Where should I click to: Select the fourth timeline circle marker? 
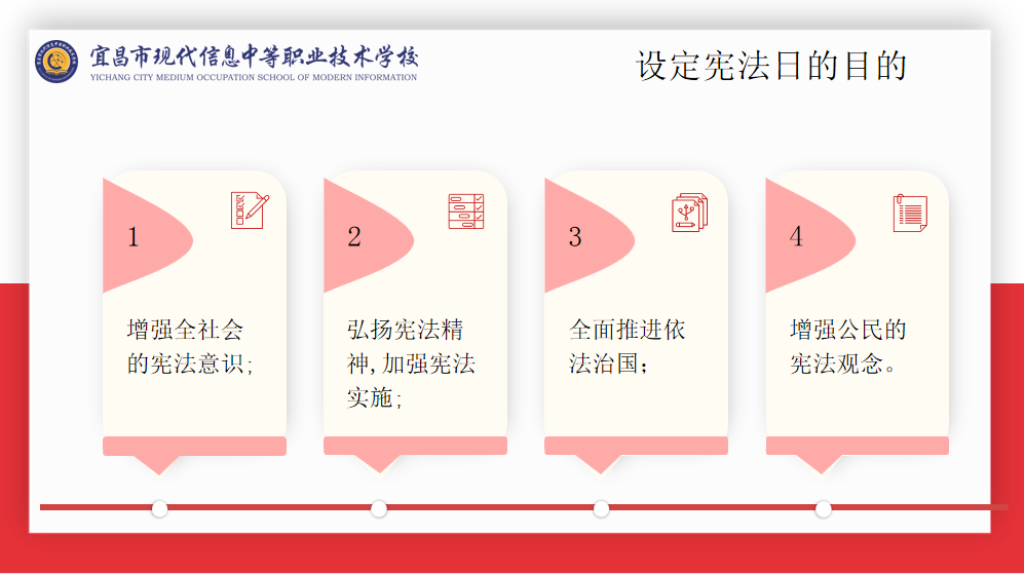tap(823, 509)
